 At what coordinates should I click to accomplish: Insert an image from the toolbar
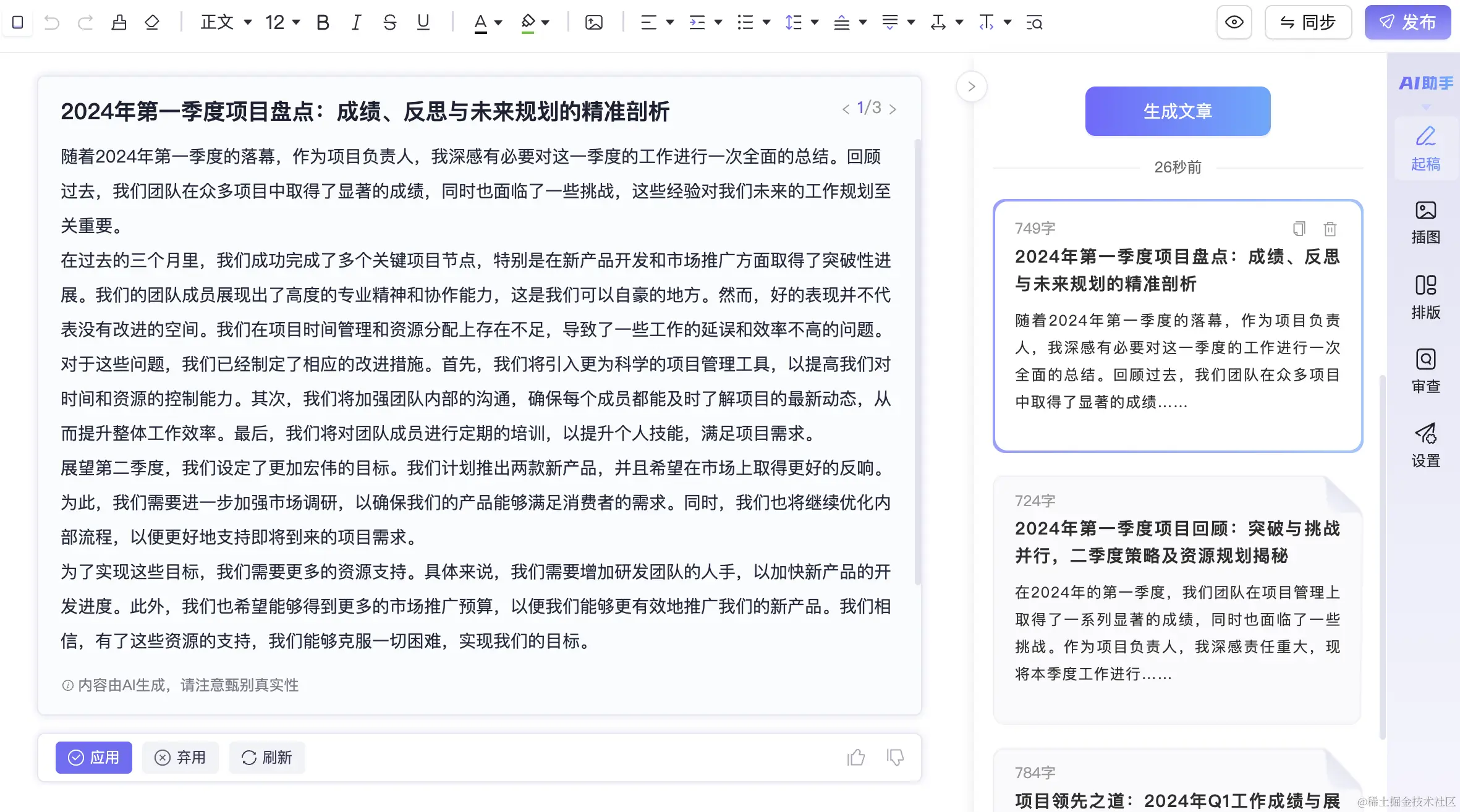pyautogui.click(x=593, y=22)
